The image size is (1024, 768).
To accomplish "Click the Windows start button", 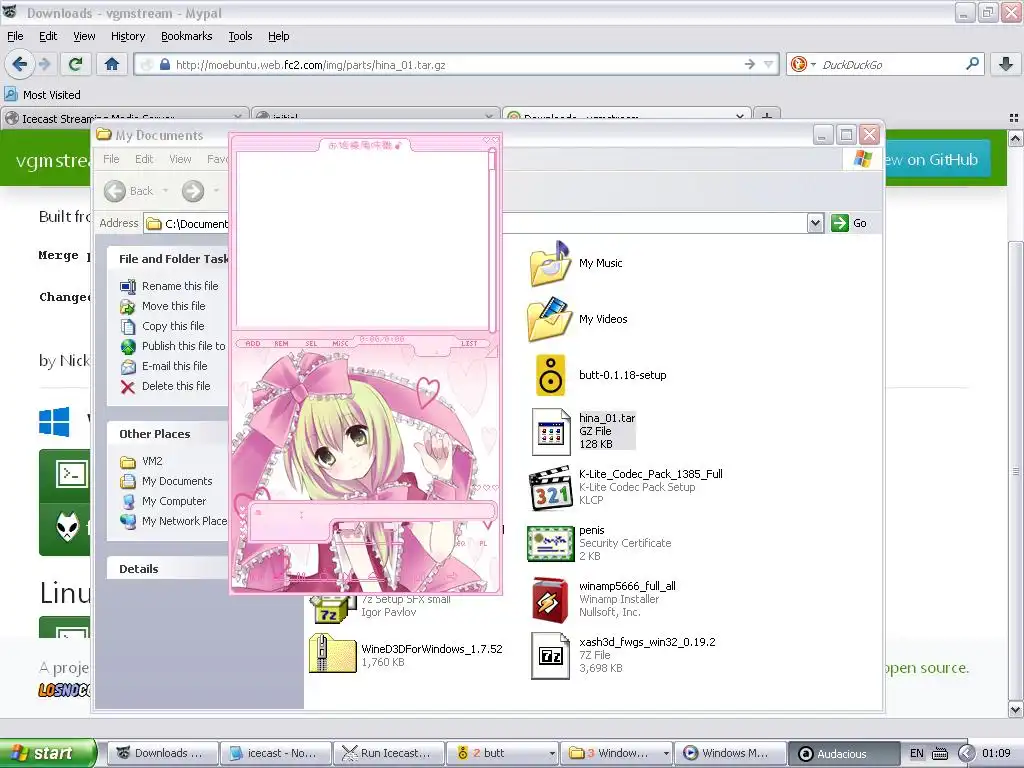I will (48, 753).
